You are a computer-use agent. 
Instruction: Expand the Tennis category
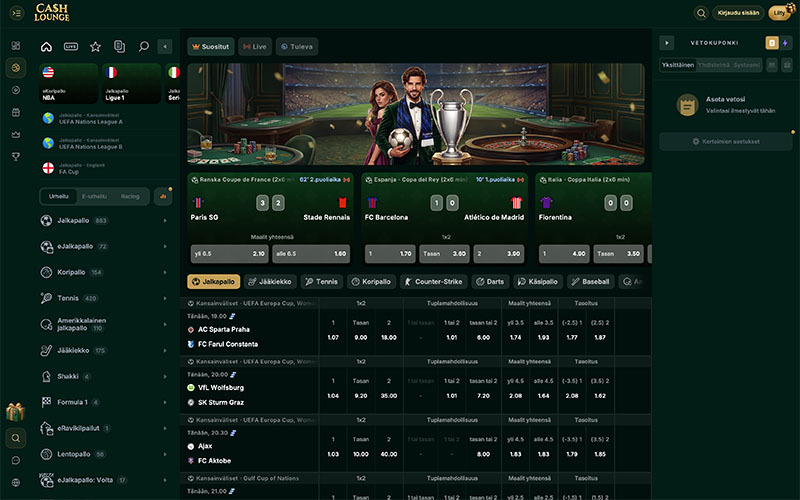tap(106, 298)
